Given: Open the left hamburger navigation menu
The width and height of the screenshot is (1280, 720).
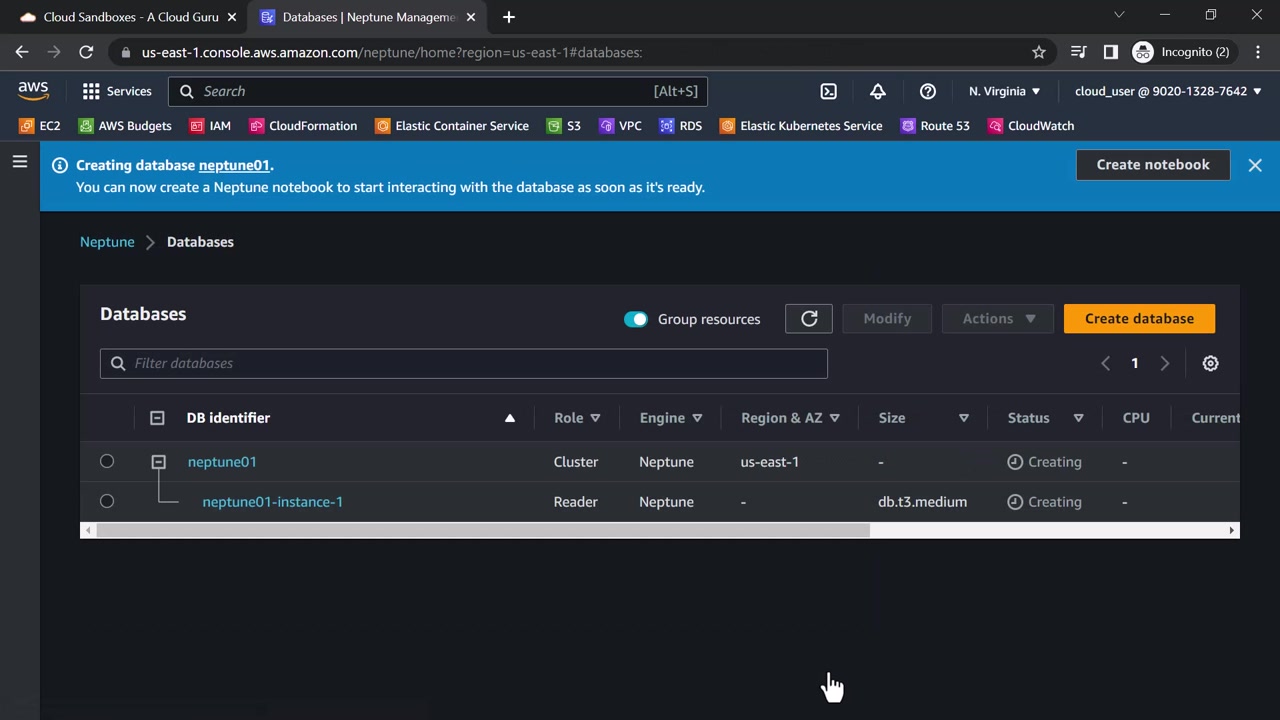Looking at the screenshot, I should [x=20, y=162].
